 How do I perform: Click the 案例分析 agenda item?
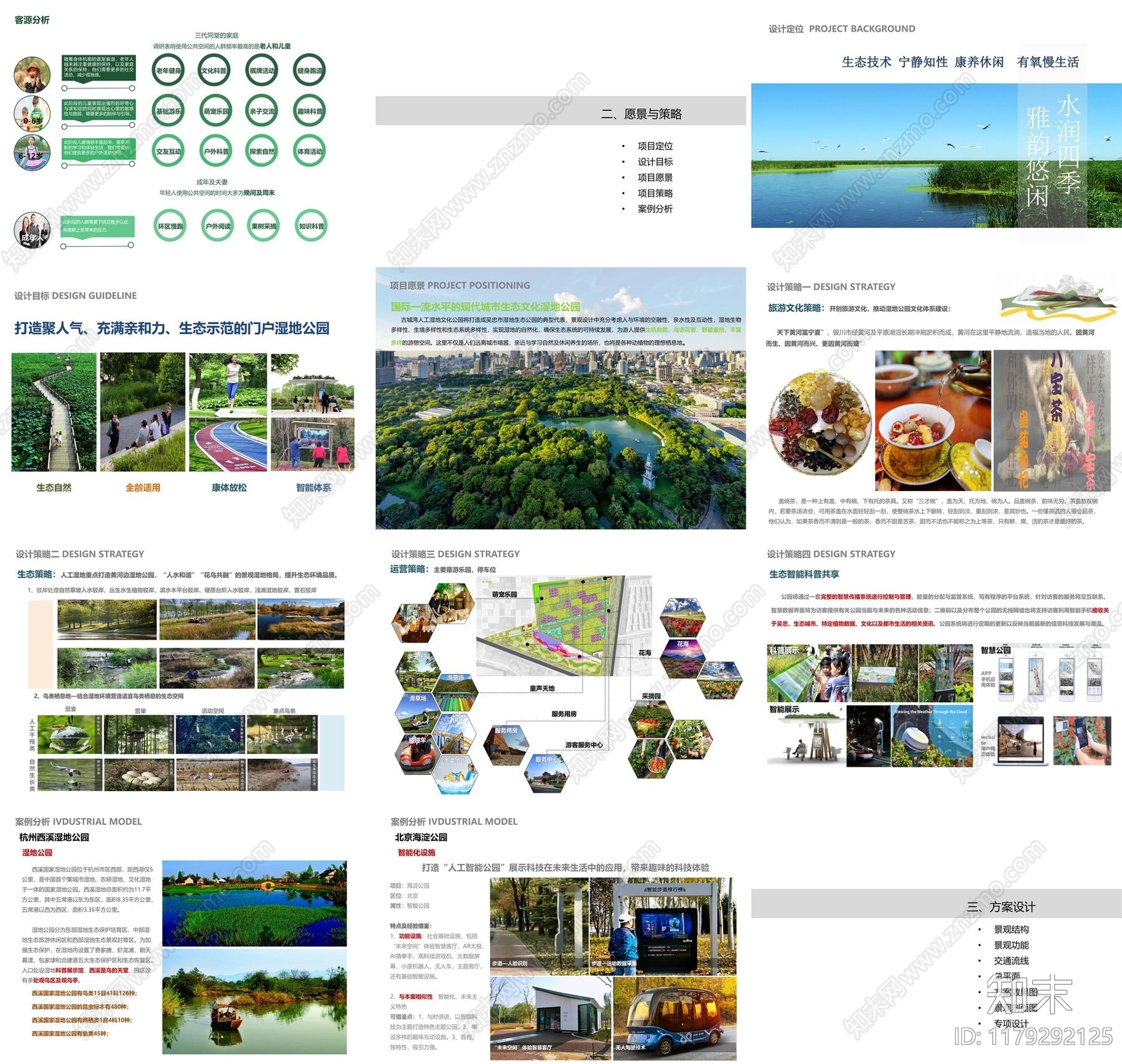point(655,208)
